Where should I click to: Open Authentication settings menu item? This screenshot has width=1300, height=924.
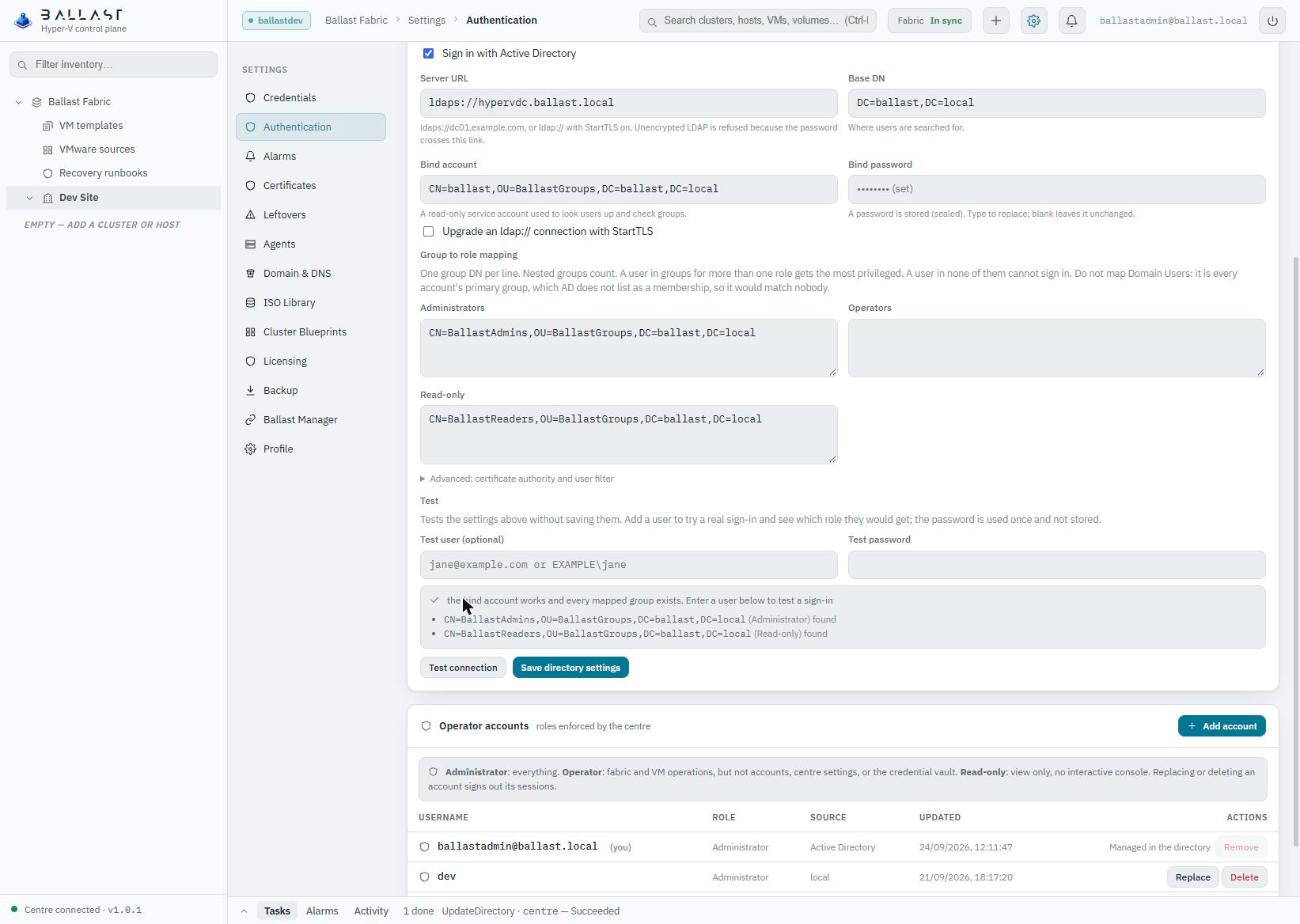coord(311,127)
